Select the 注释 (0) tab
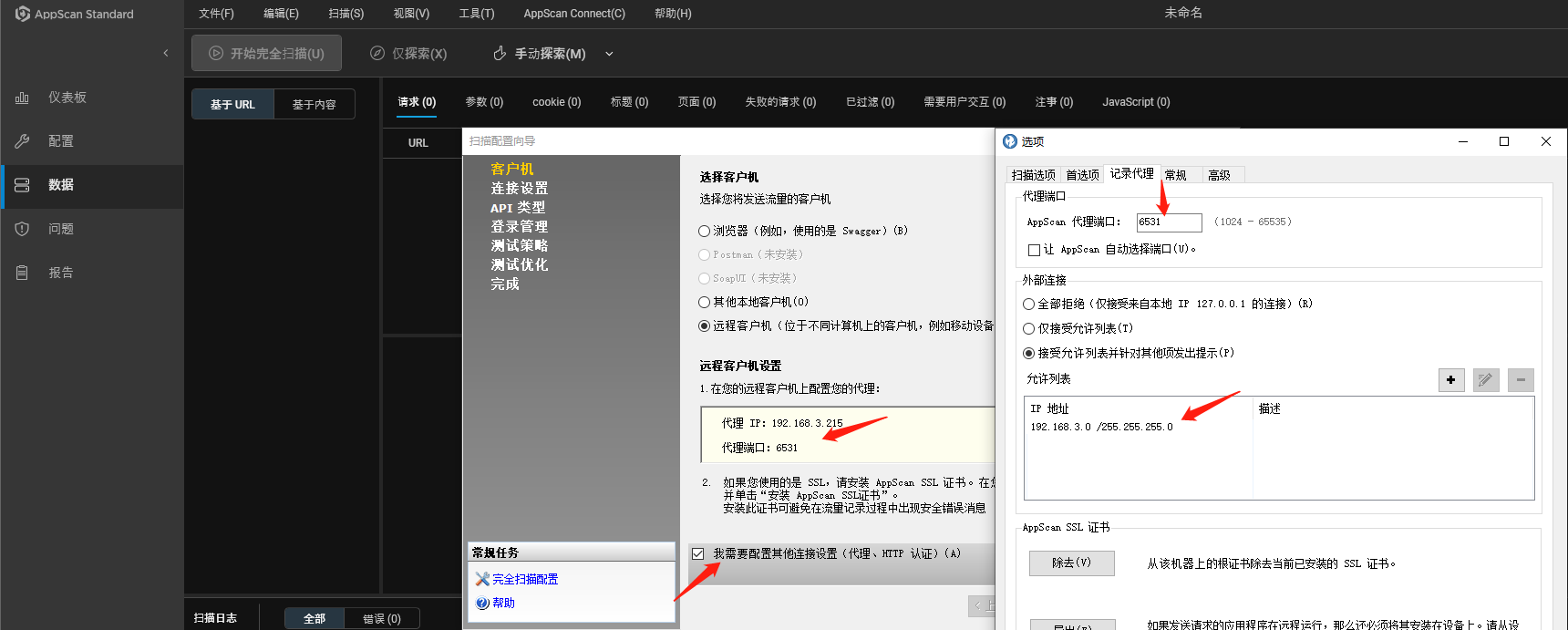1568x630 pixels. 1054,102
